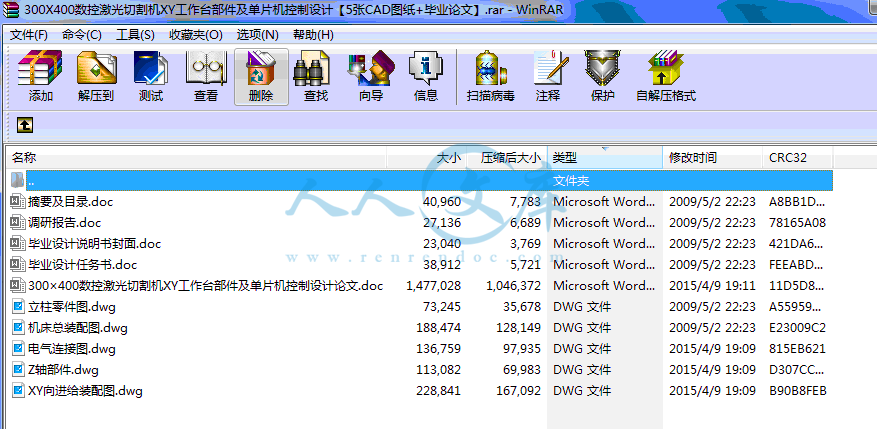The image size is (877, 429).
Task: Click the WinRAR title bar app icon
Action: coord(10,10)
